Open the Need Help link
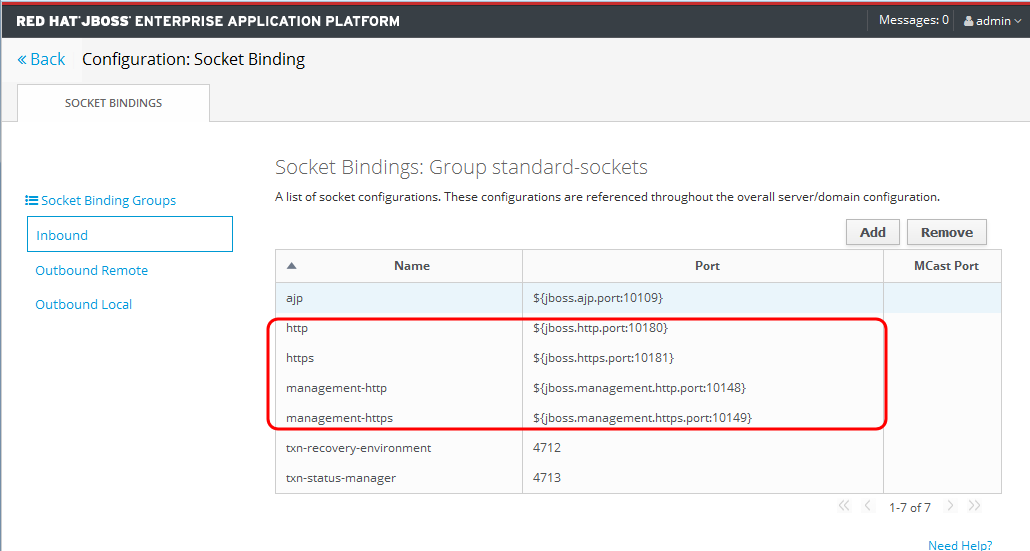The height and width of the screenshot is (551, 1030). (959, 545)
